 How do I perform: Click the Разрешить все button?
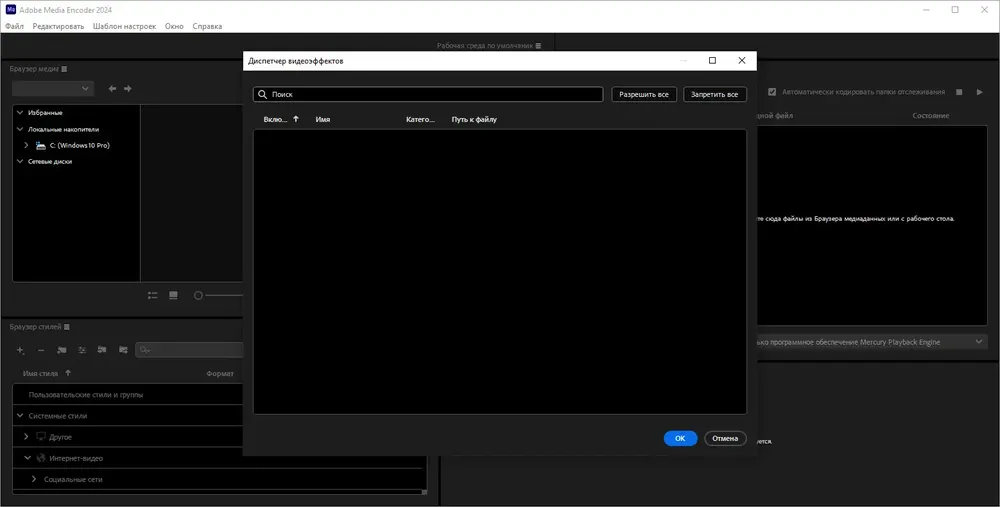point(644,94)
